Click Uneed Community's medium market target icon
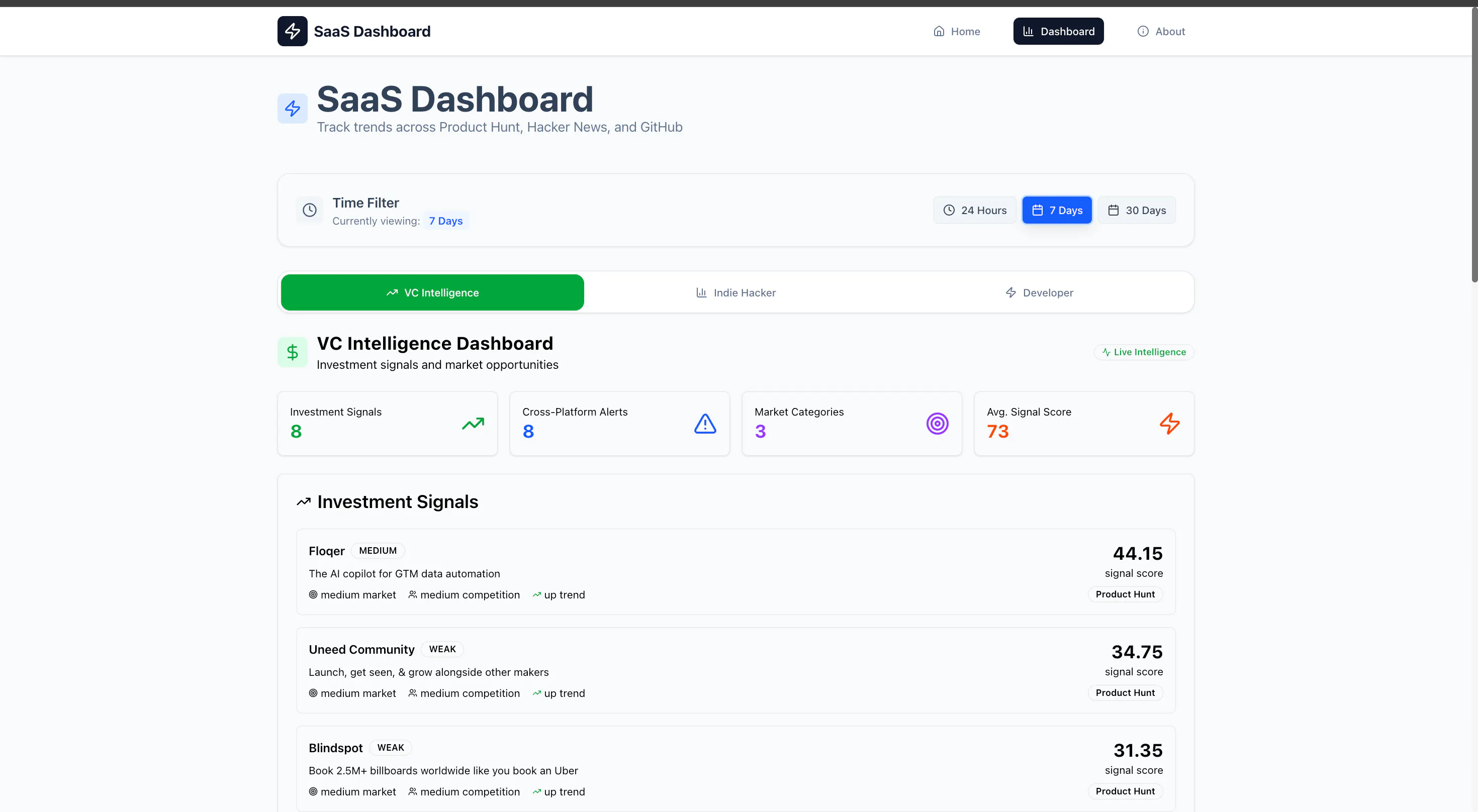Screen dimensions: 1478x812 [313, 693]
